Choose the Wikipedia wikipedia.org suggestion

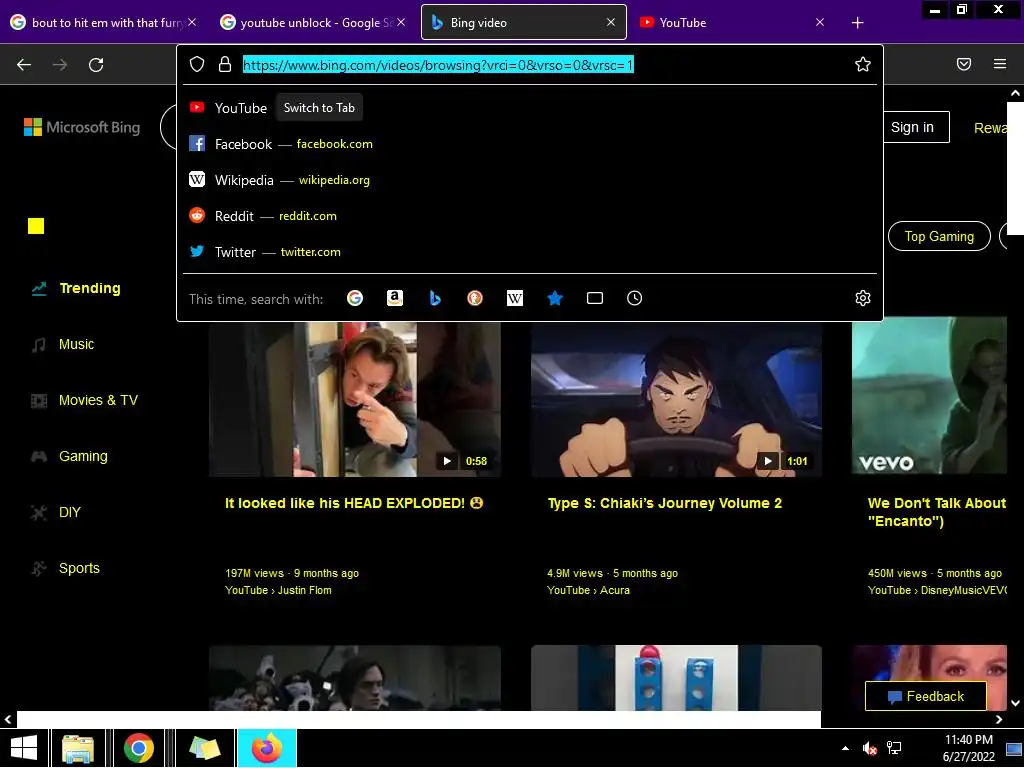click(x=529, y=180)
